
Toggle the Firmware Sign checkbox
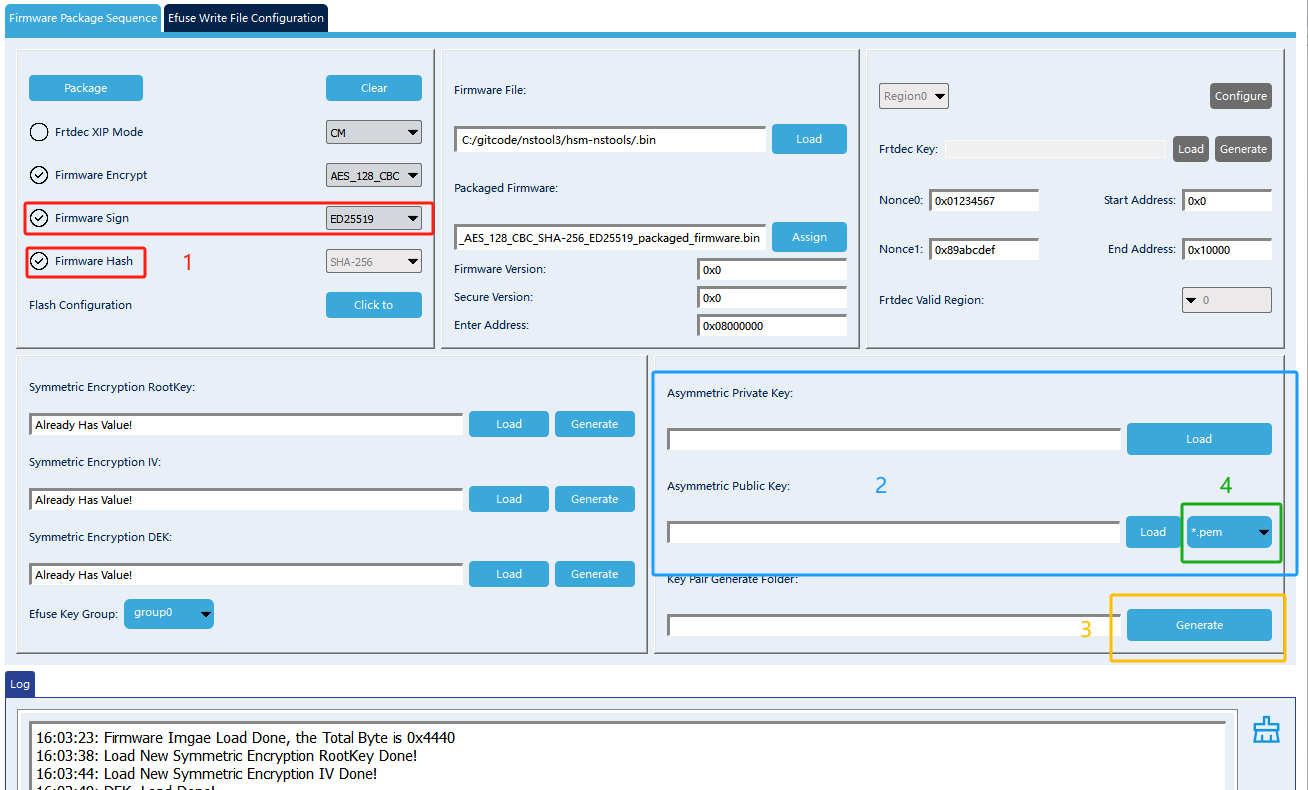[38, 218]
